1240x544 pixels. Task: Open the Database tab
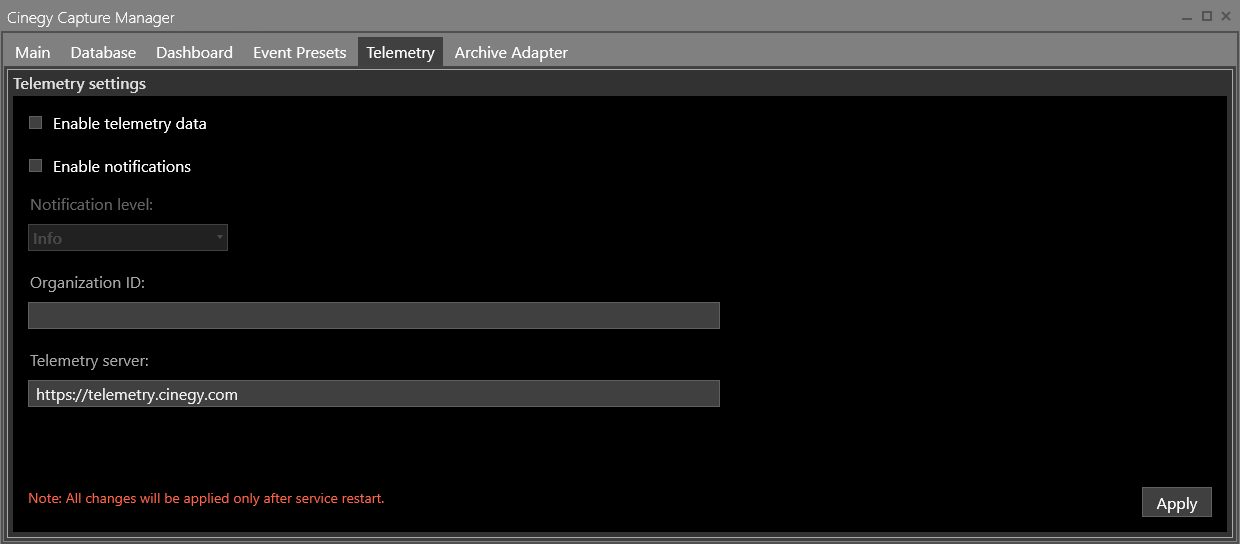[x=103, y=53]
